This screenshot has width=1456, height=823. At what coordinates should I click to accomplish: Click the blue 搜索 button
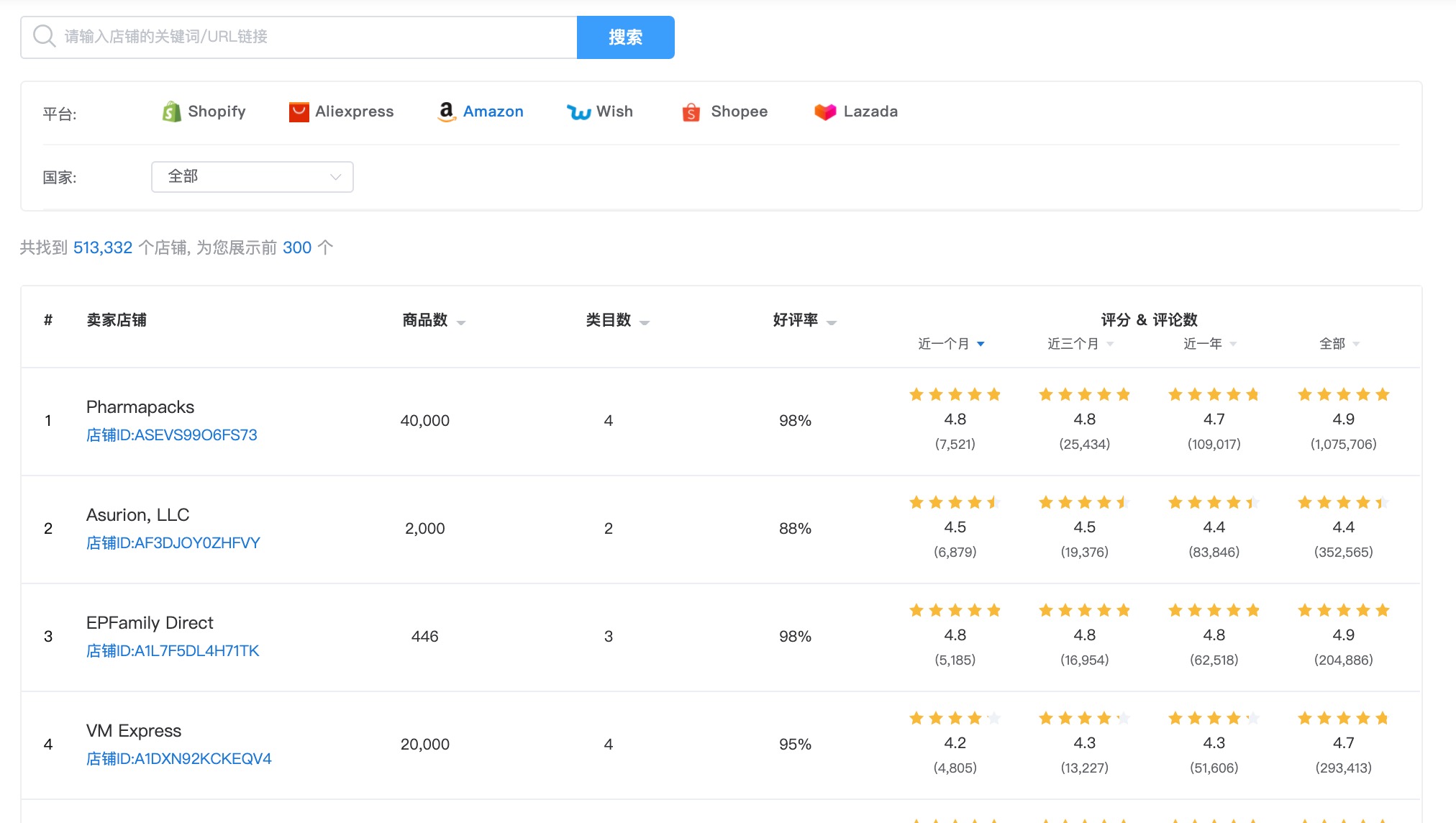[626, 37]
